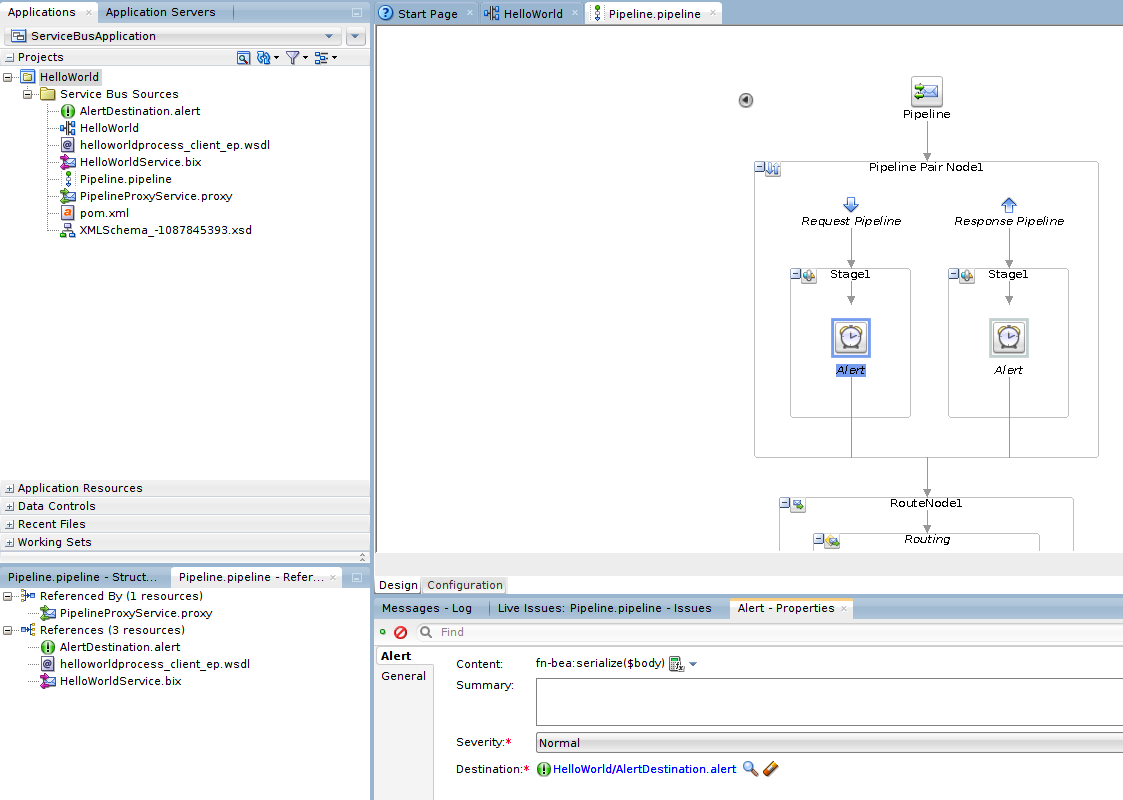The width and height of the screenshot is (1123, 800).
Task: Select the Alert icon in the Request Pipeline stage
Action: (x=850, y=338)
